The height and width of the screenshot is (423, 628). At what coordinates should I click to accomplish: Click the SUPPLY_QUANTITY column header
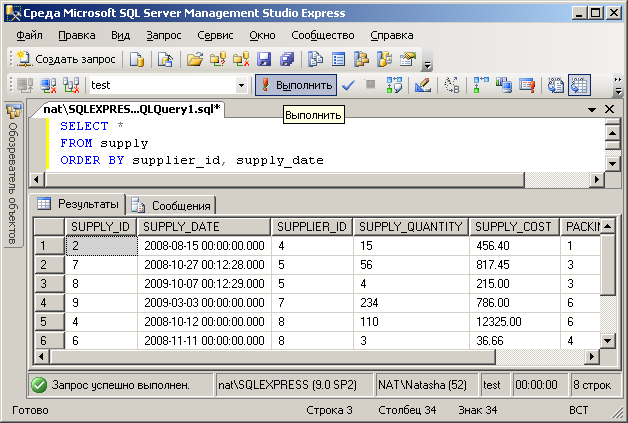[411, 227]
